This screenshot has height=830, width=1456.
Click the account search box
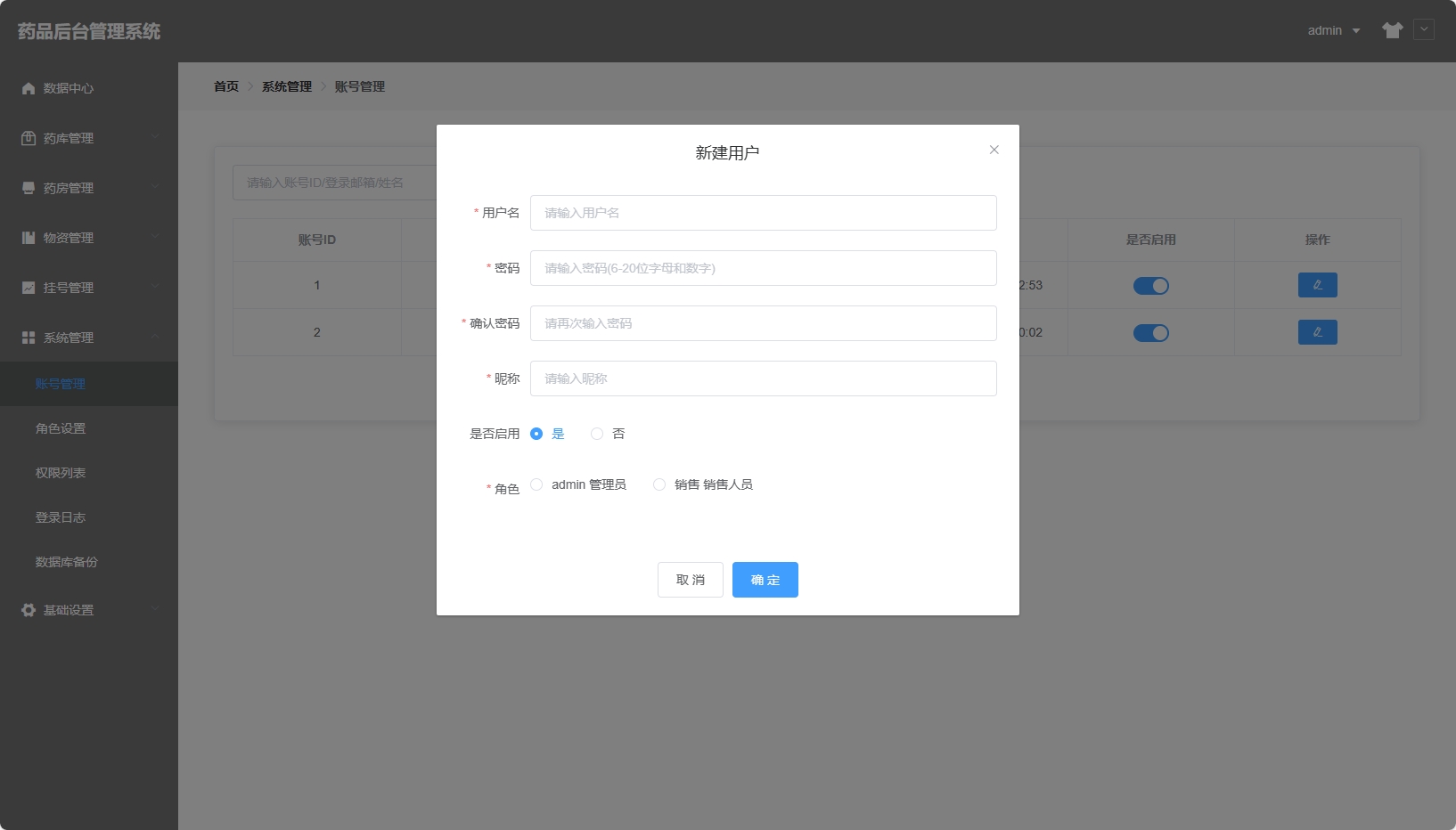click(335, 183)
